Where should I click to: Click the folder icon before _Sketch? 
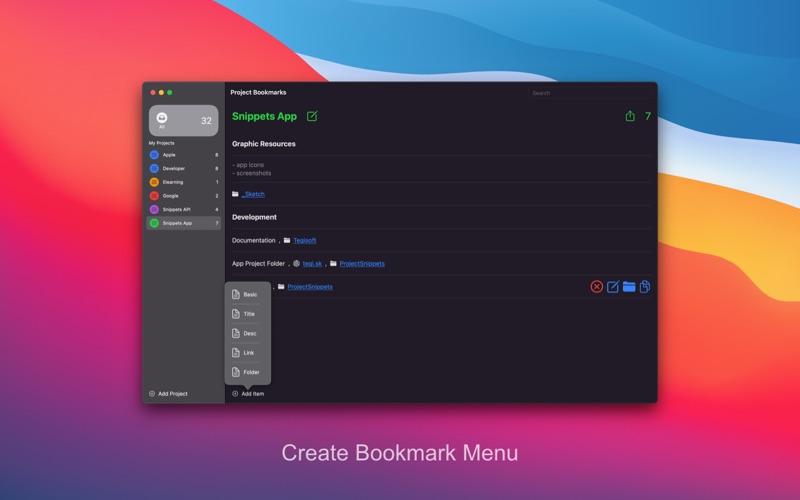[235, 194]
